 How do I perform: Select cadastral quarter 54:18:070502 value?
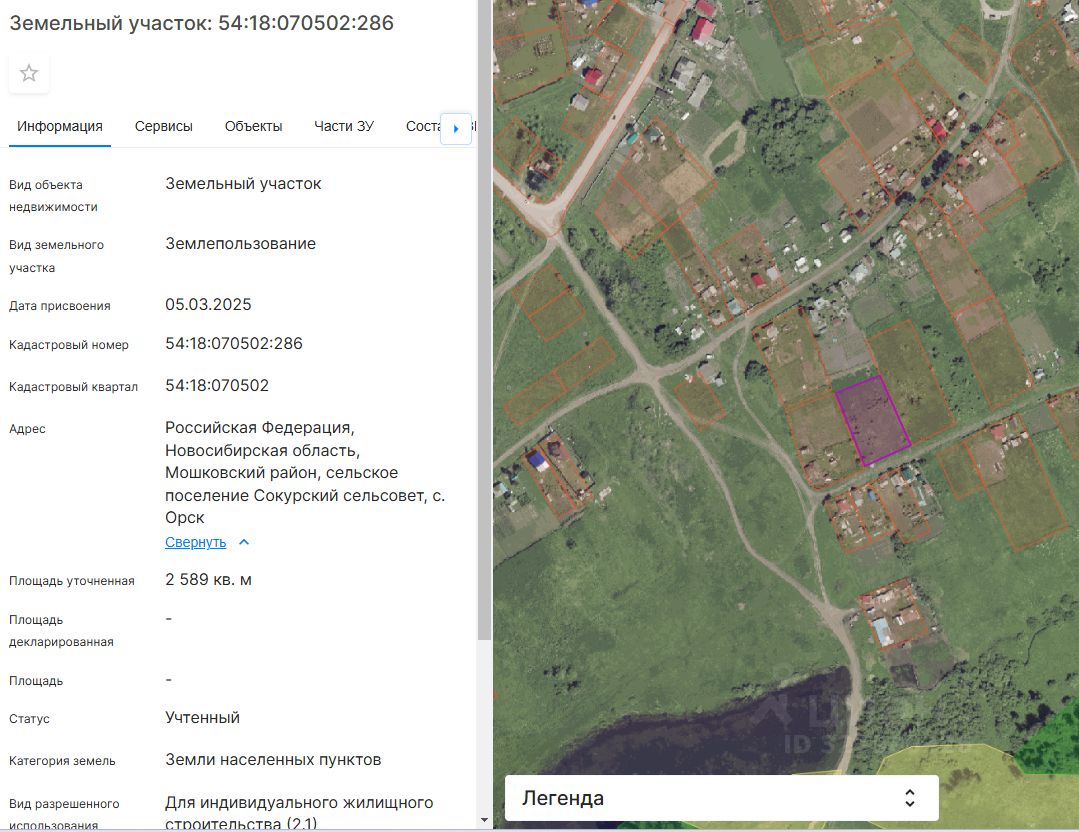[217, 385]
